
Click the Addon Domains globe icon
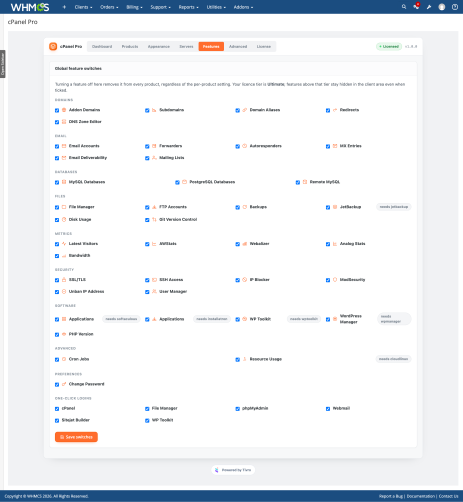(64, 110)
